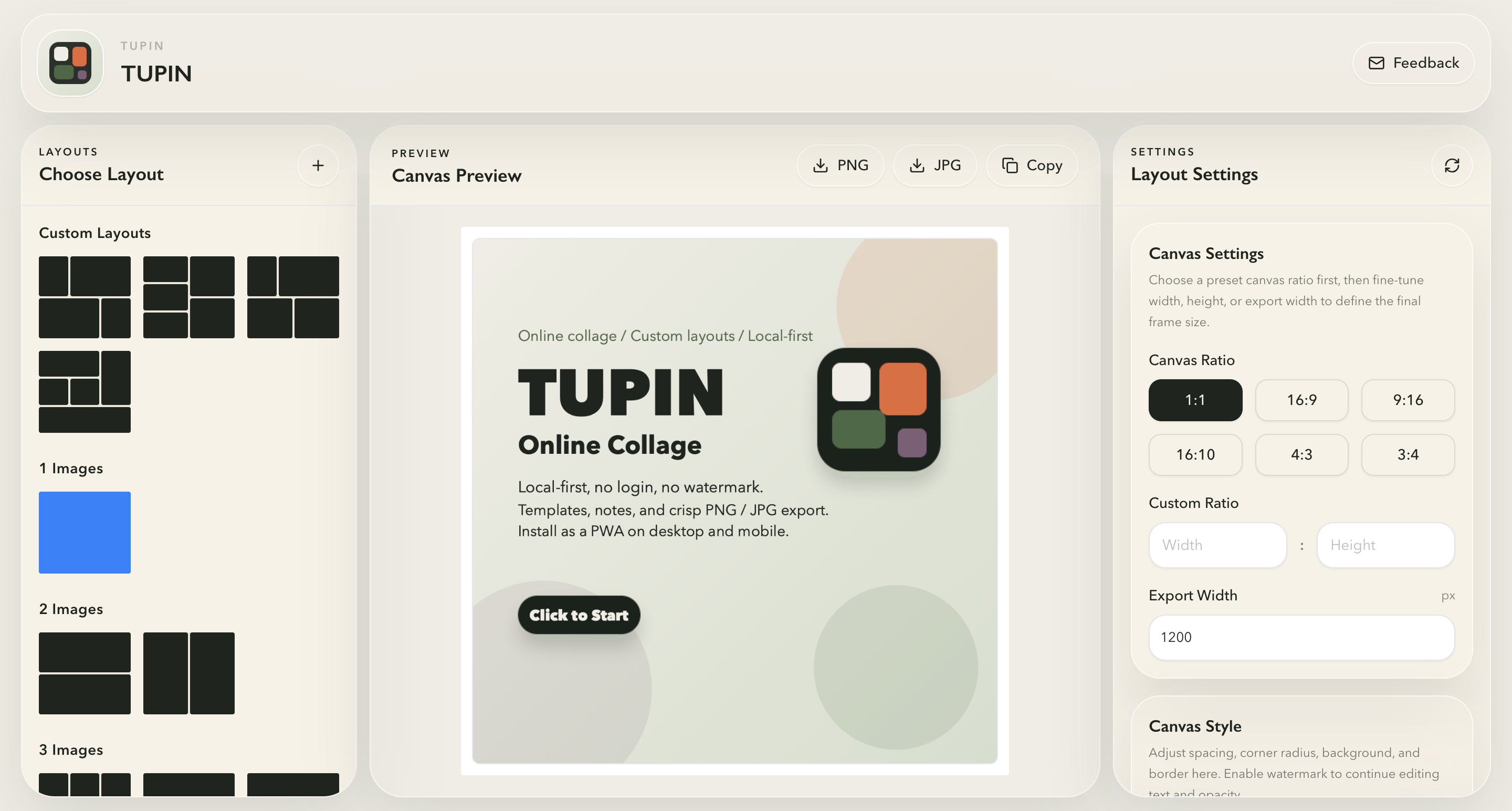Viewport: 1512px width, 811px height.
Task: Click the "1 Images" section label
Action: pyautogui.click(x=71, y=469)
